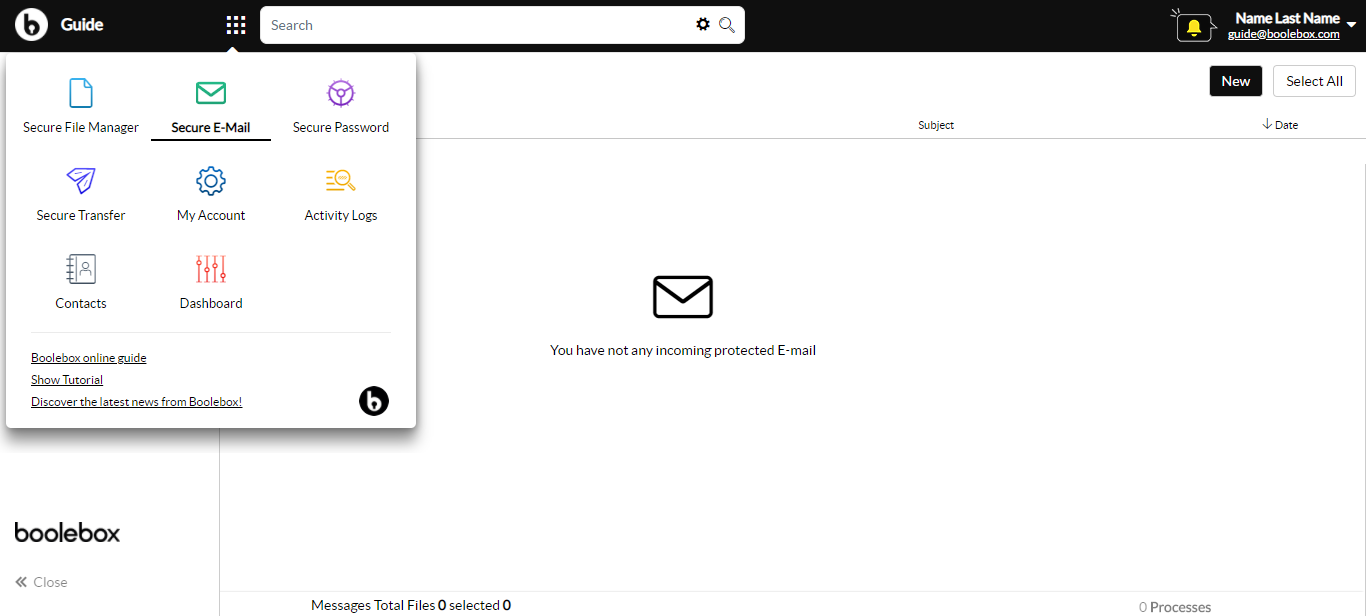Open the Secure File Manager app icon
Viewport: 1366px width, 616px height.
(x=81, y=93)
